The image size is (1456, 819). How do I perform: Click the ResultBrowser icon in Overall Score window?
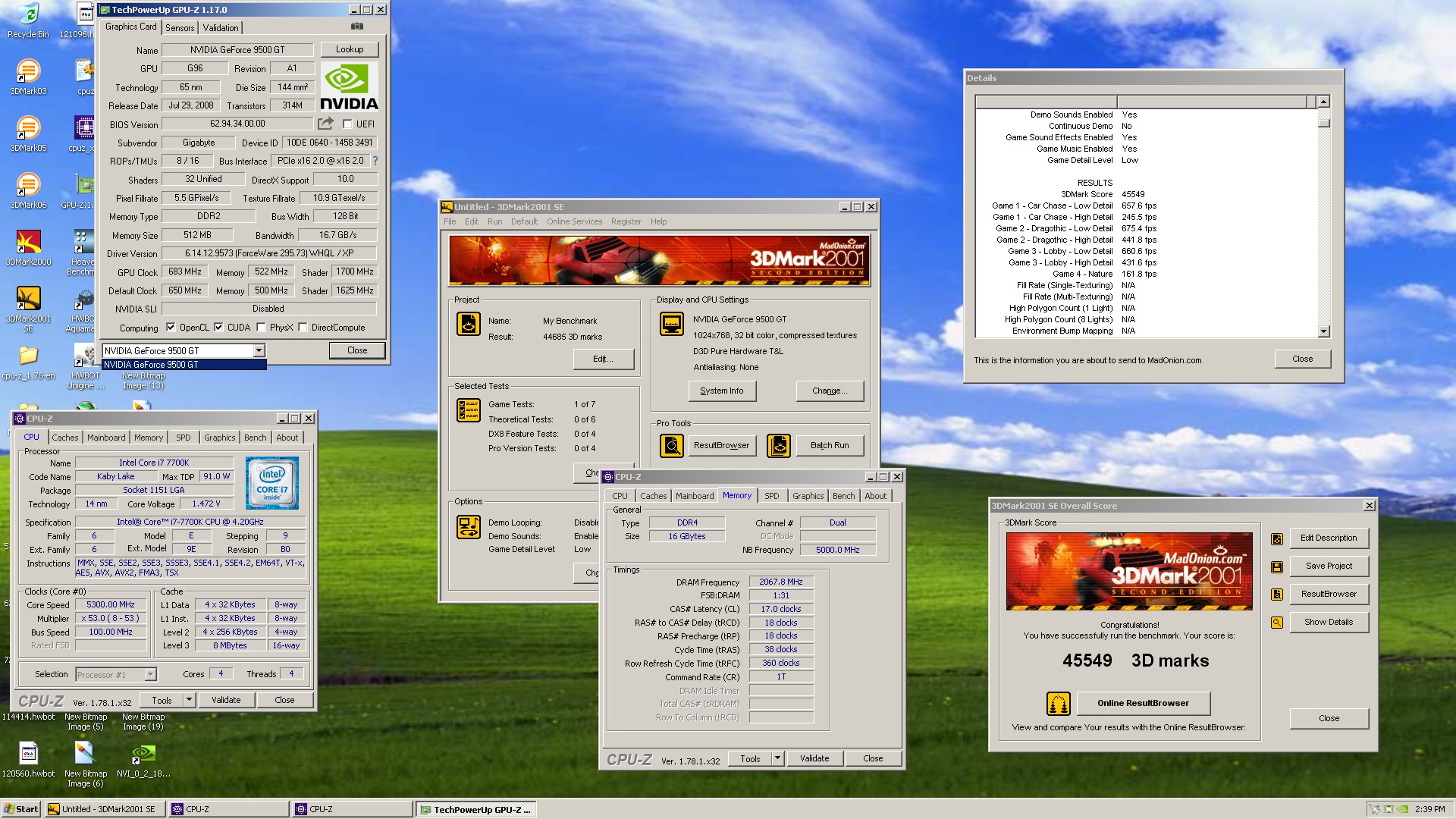(1277, 595)
